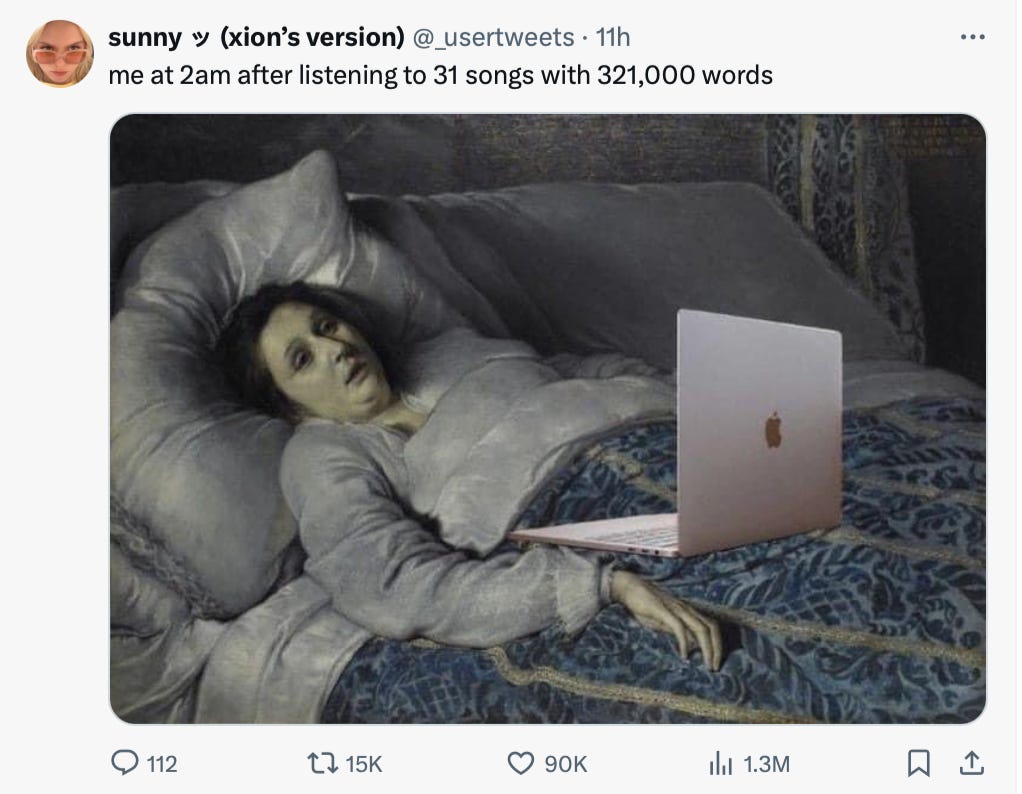Open the three-dot more options menu
1022x794 pixels.
[972, 37]
